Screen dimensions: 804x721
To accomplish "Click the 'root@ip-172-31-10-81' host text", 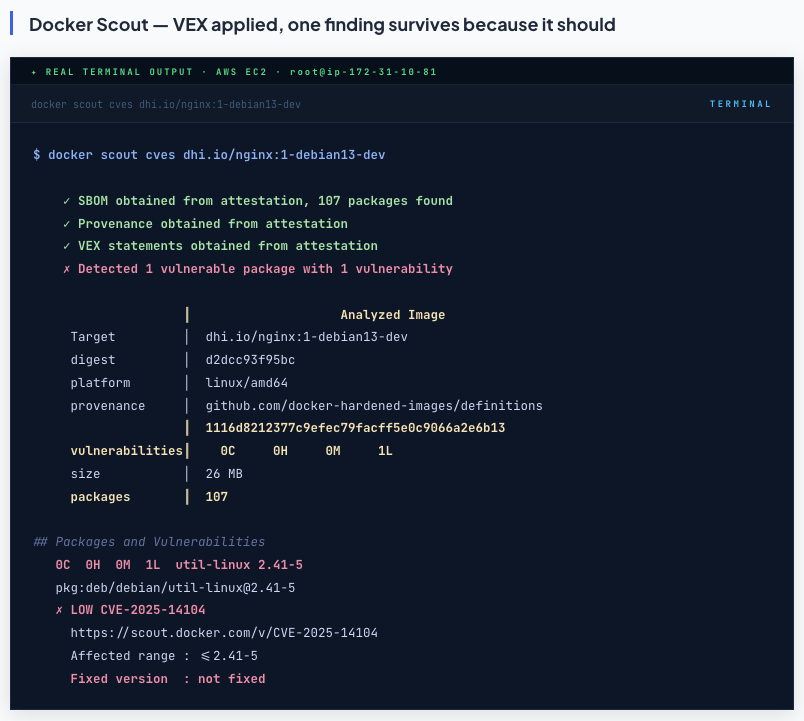I will click(363, 72).
